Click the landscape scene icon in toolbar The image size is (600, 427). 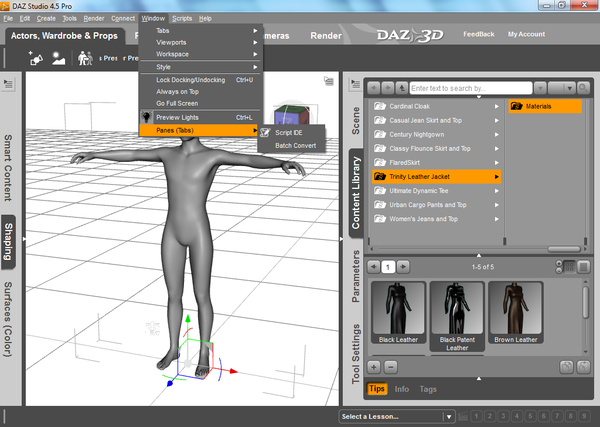pyautogui.click(x=59, y=59)
